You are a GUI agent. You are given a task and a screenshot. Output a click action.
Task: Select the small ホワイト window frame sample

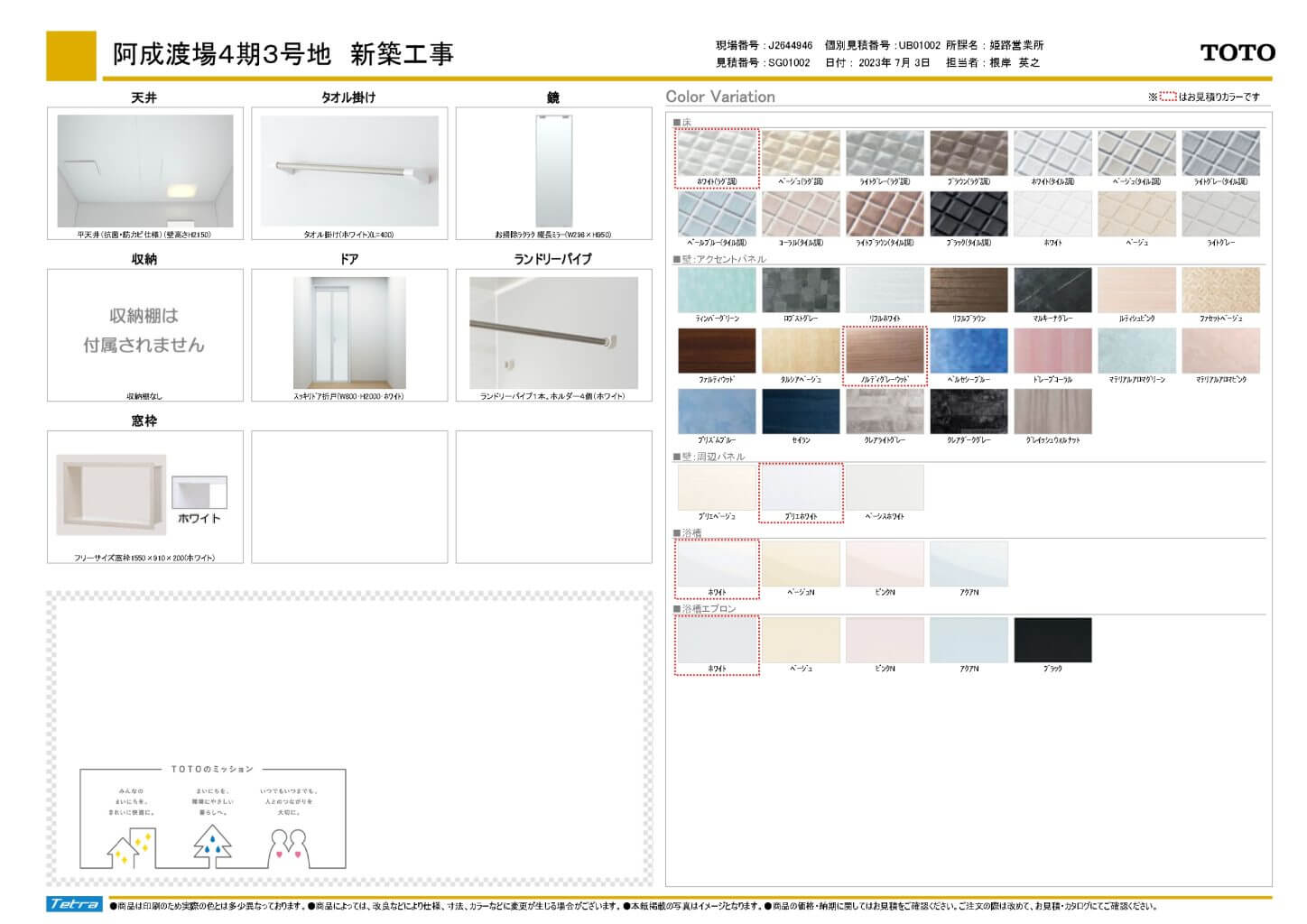tap(199, 493)
